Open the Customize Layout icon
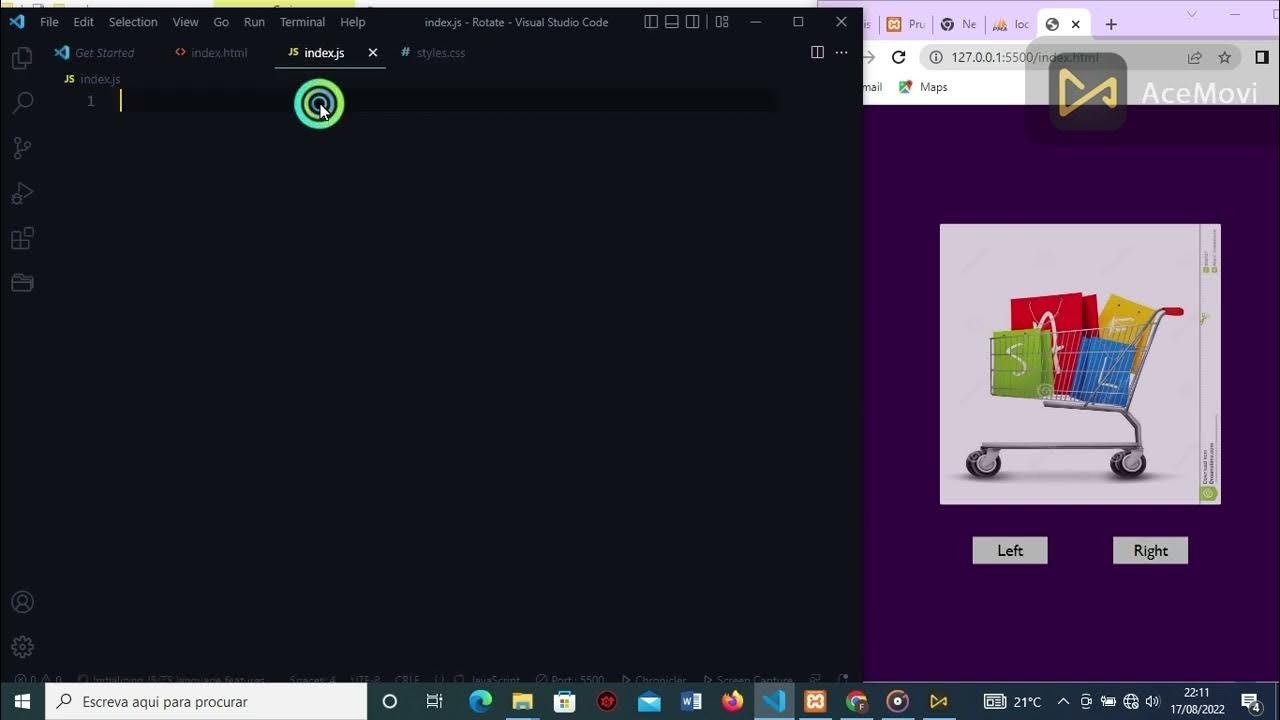The height and width of the screenshot is (720, 1280). (722, 22)
